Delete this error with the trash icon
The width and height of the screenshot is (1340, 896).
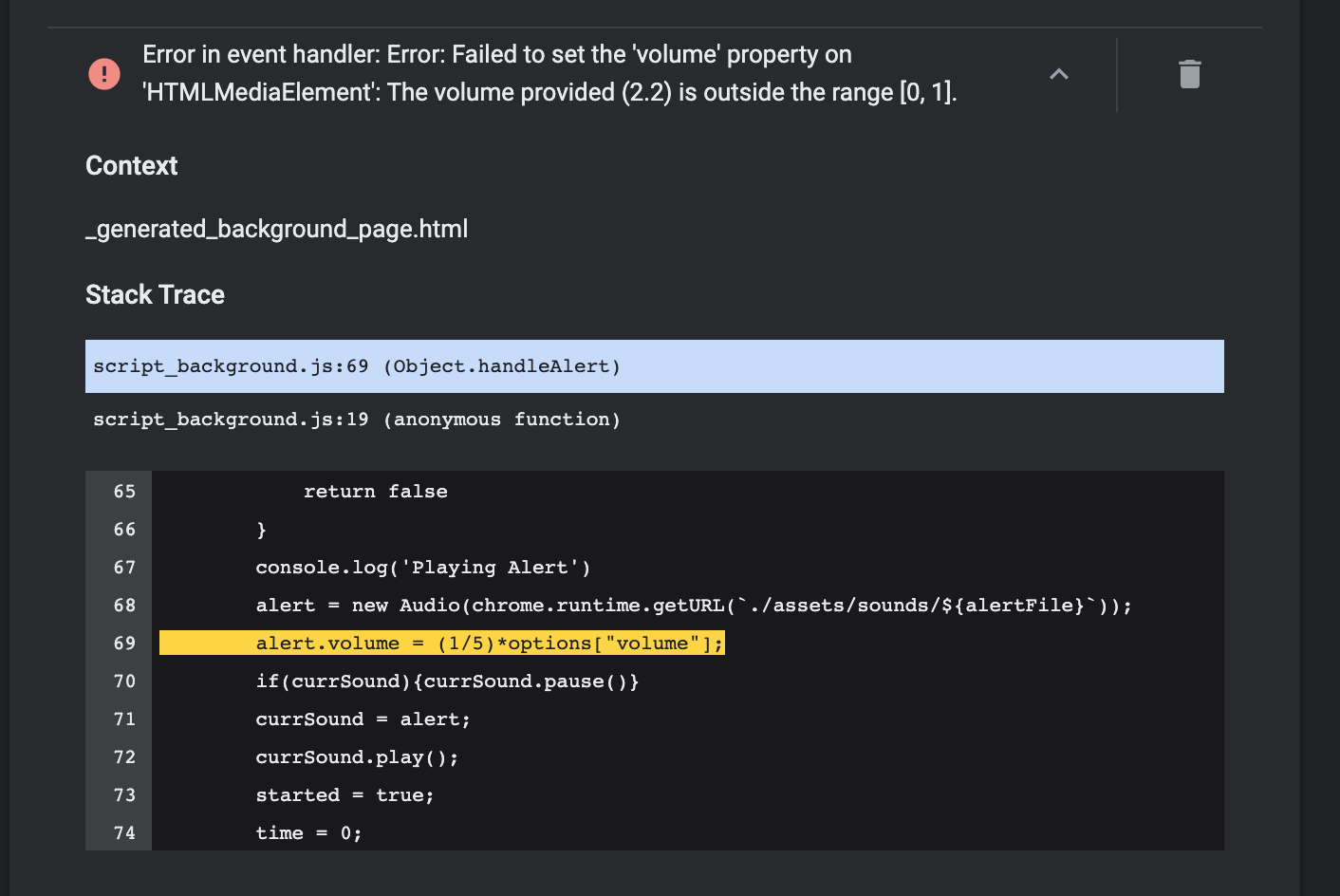tap(1189, 74)
